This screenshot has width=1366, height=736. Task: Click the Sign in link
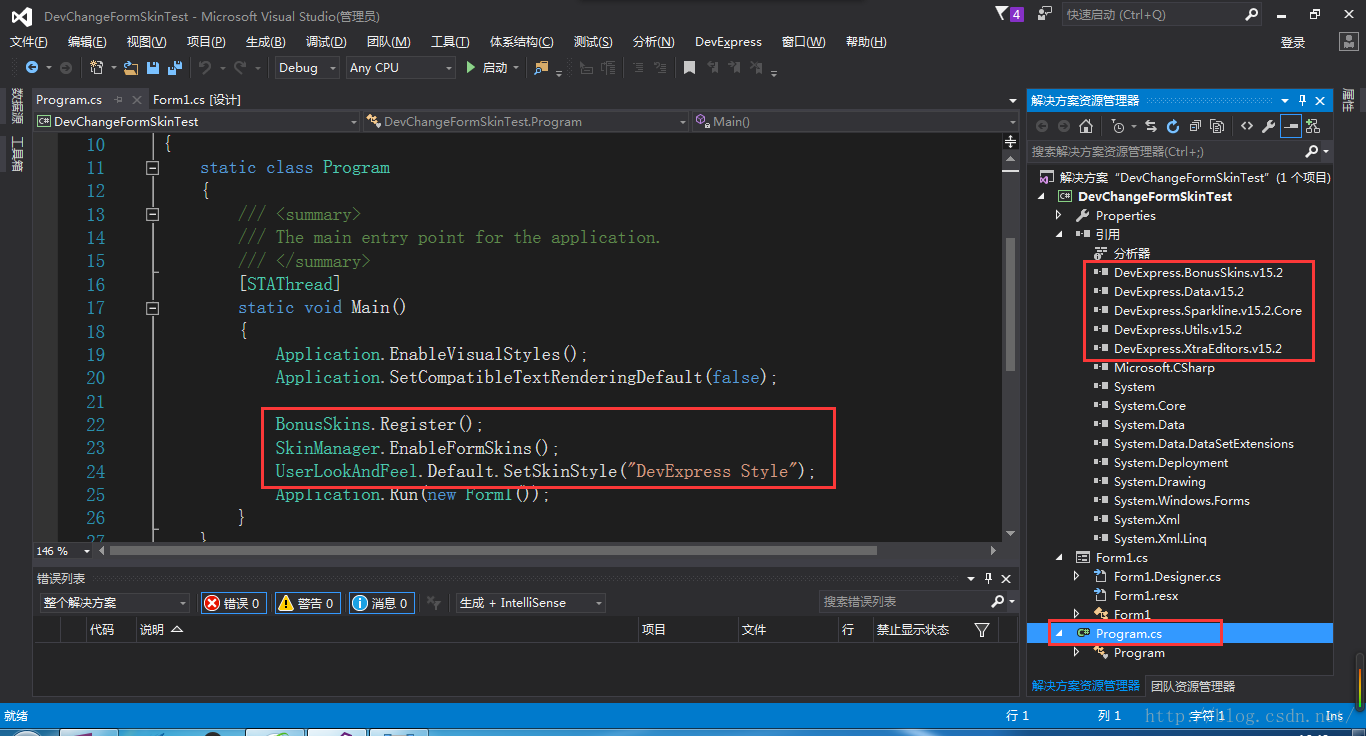click(1293, 42)
